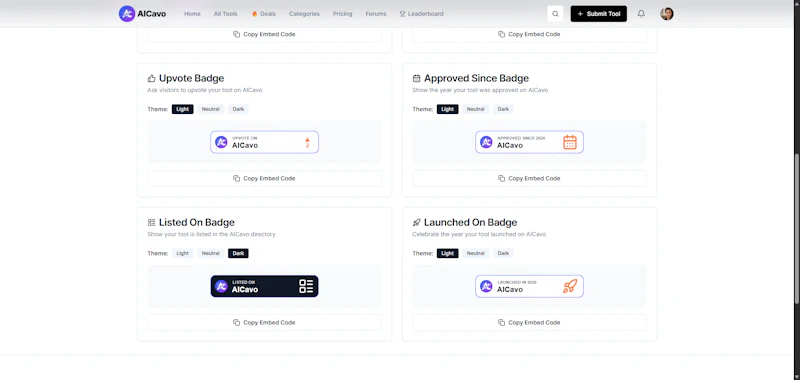
Task: Click the Launched in 2026 badge preview
Action: [x=529, y=286]
